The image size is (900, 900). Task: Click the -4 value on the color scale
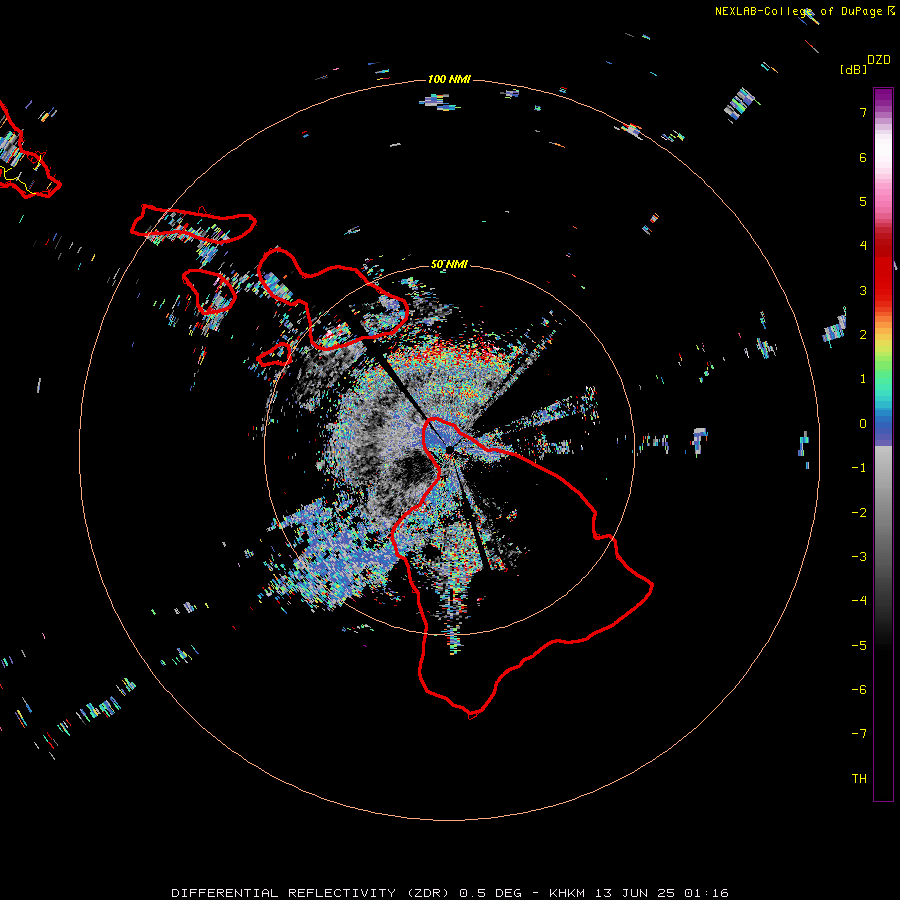point(859,600)
